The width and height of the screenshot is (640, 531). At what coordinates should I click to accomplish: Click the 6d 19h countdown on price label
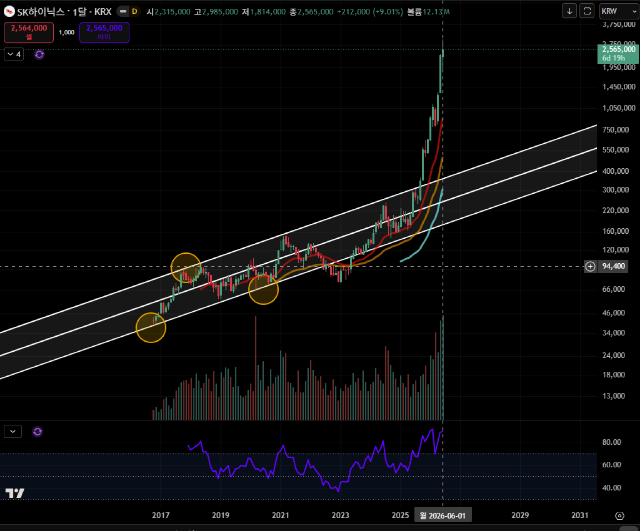pyautogui.click(x=613, y=58)
